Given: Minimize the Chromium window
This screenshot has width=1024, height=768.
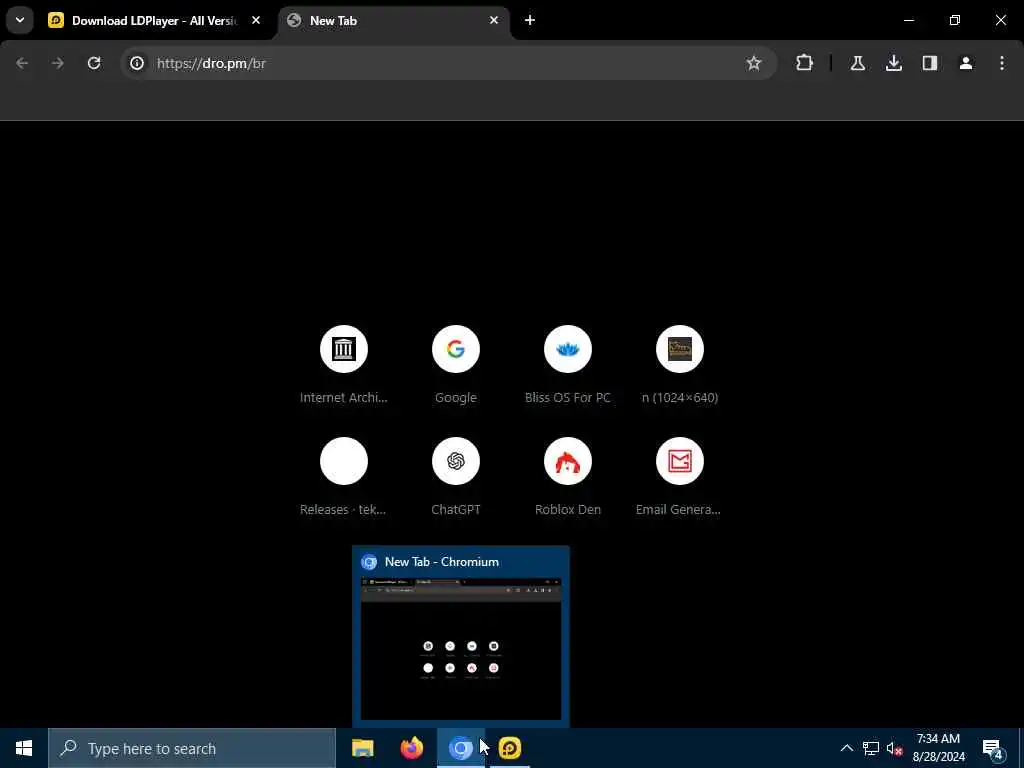Looking at the screenshot, I should click(x=909, y=20).
